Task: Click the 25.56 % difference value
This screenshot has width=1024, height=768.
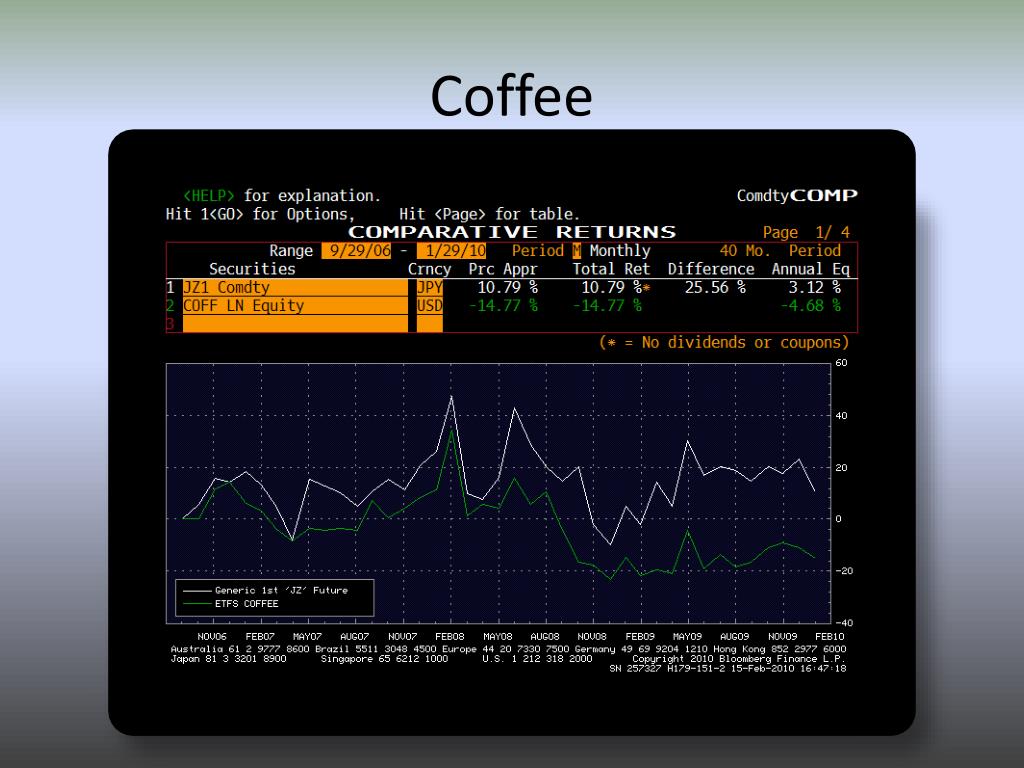Action: point(715,287)
